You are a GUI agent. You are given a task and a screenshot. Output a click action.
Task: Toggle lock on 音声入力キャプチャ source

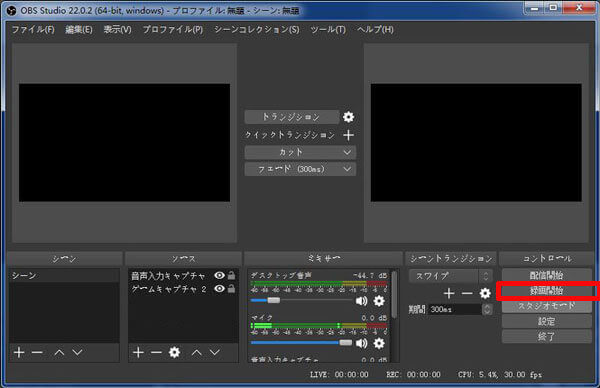(x=231, y=275)
